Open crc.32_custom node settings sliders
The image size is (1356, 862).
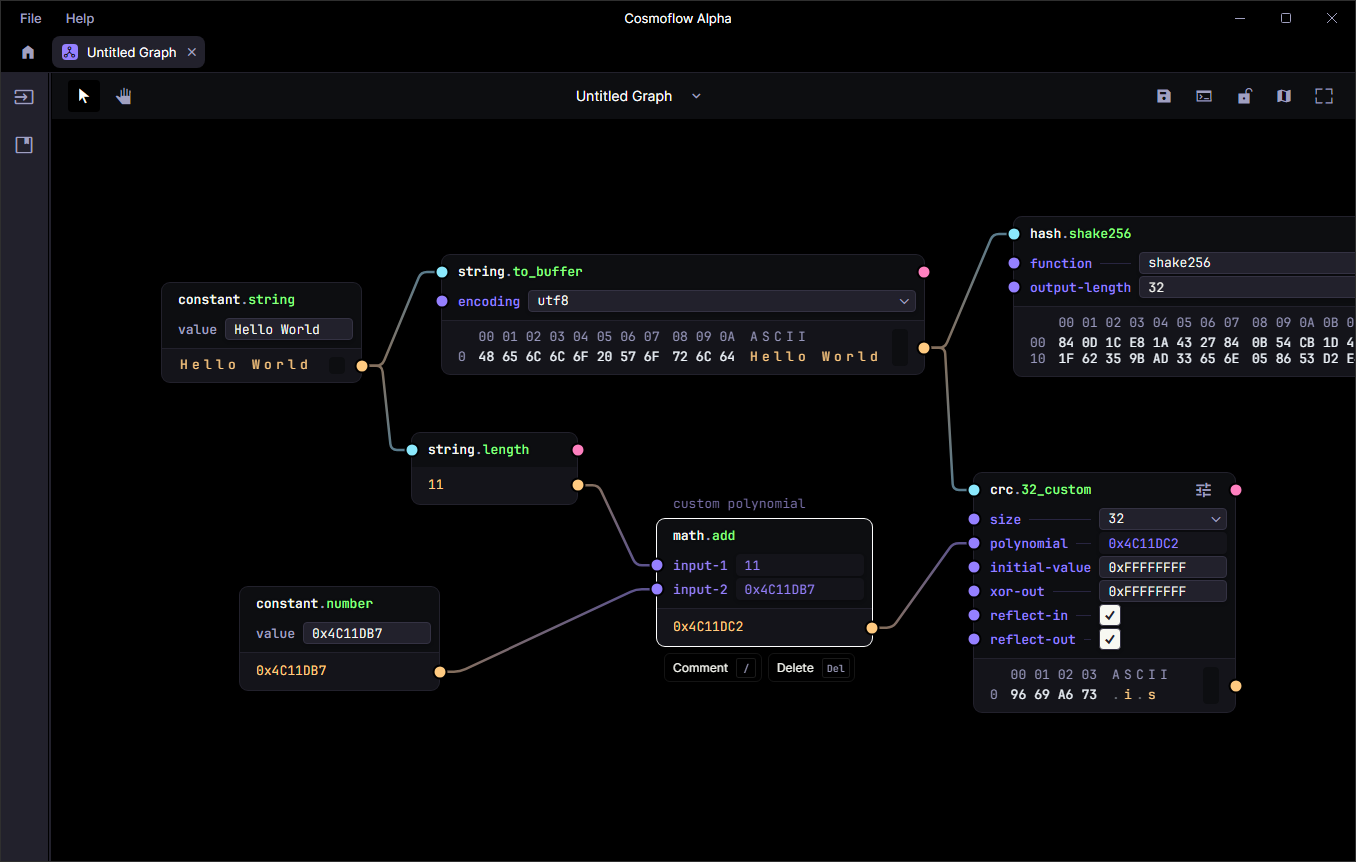coord(1204,490)
